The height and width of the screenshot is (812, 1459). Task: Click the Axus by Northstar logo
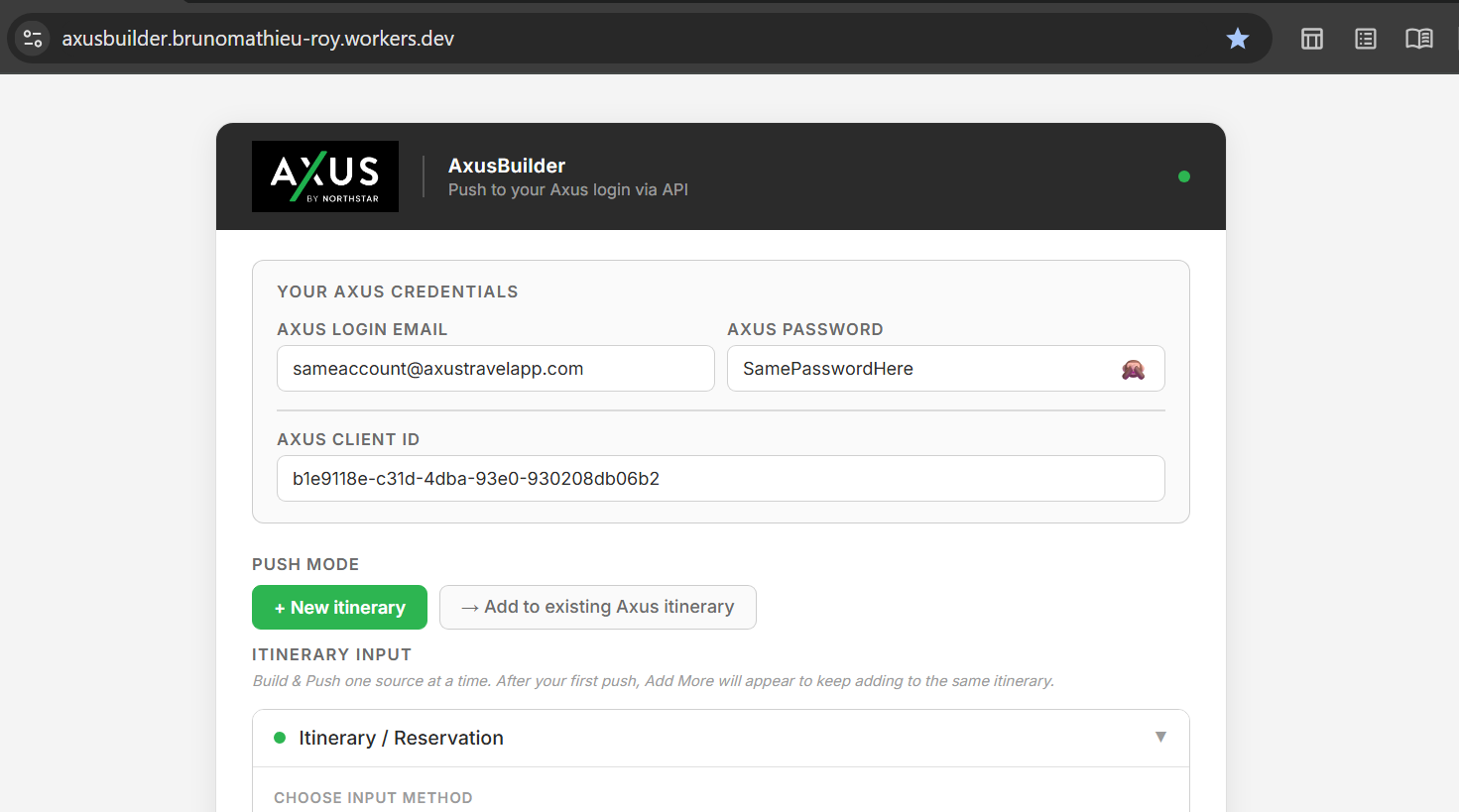tap(325, 176)
